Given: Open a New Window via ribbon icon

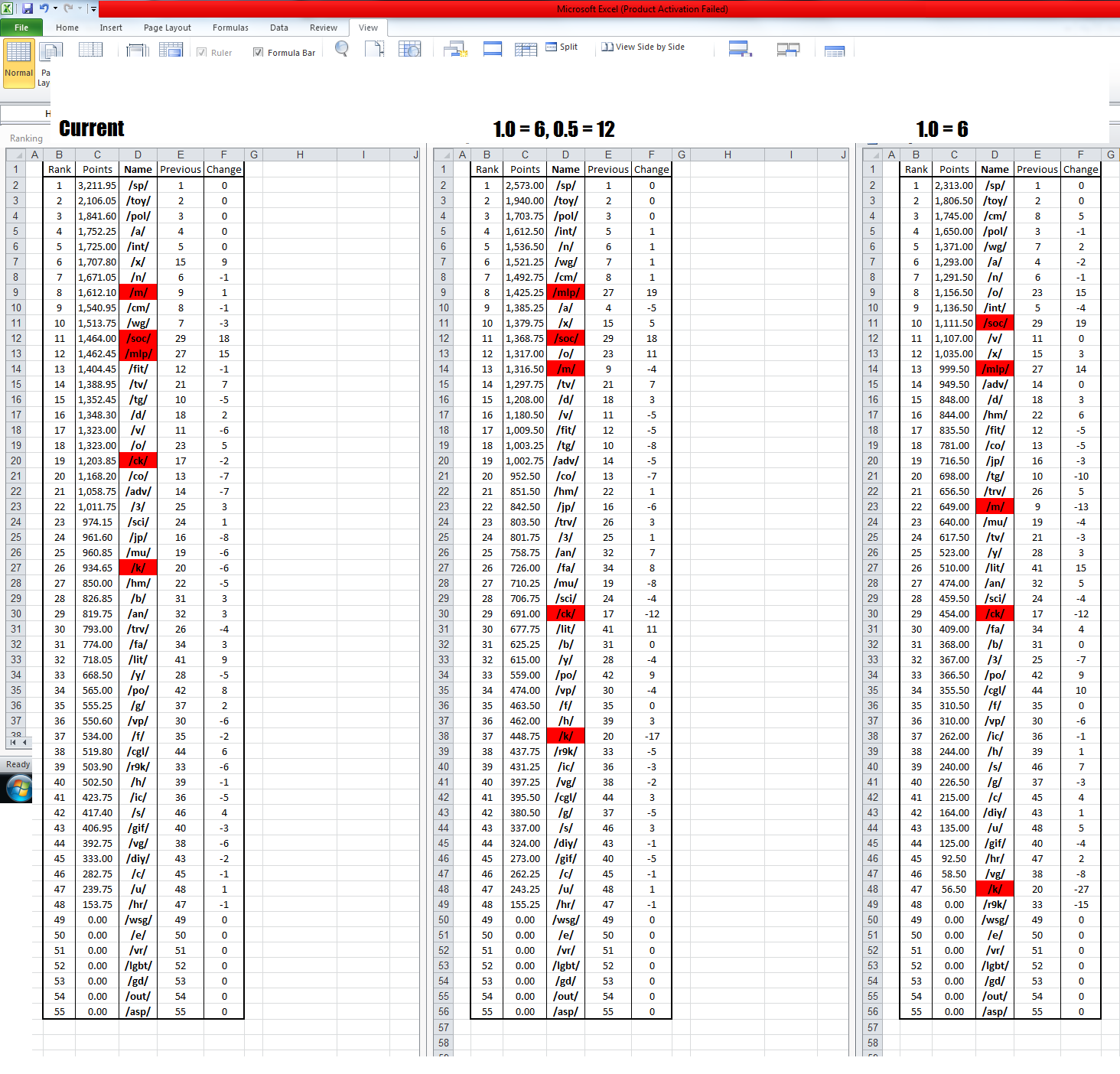Looking at the screenshot, I should click(x=456, y=49).
